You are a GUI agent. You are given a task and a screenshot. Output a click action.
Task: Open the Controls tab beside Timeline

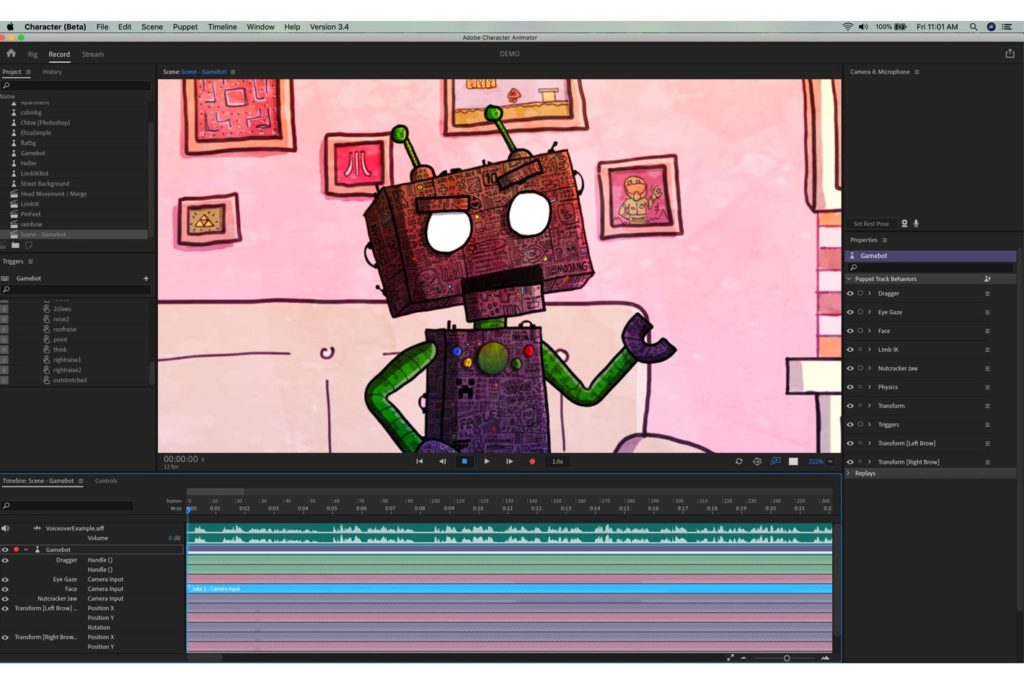[106, 481]
